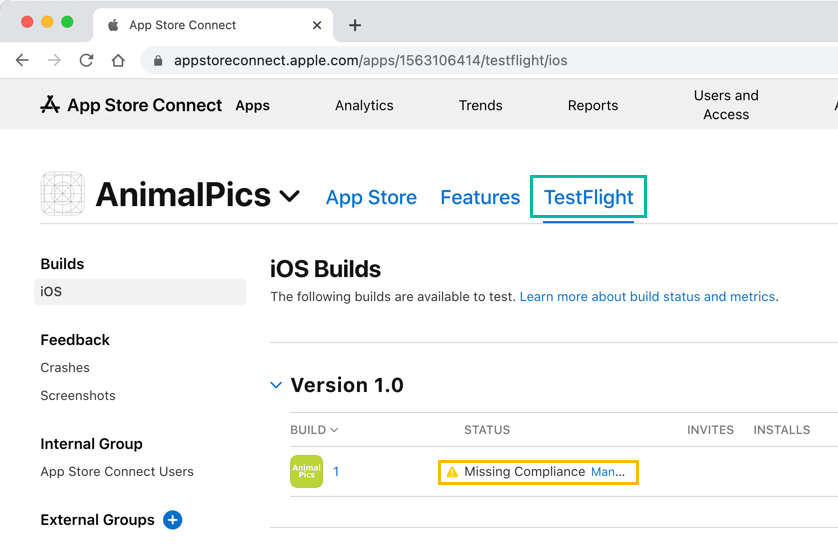Click the iOS Builds heading
The height and width of the screenshot is (545, 838).
tap(325, 269)
